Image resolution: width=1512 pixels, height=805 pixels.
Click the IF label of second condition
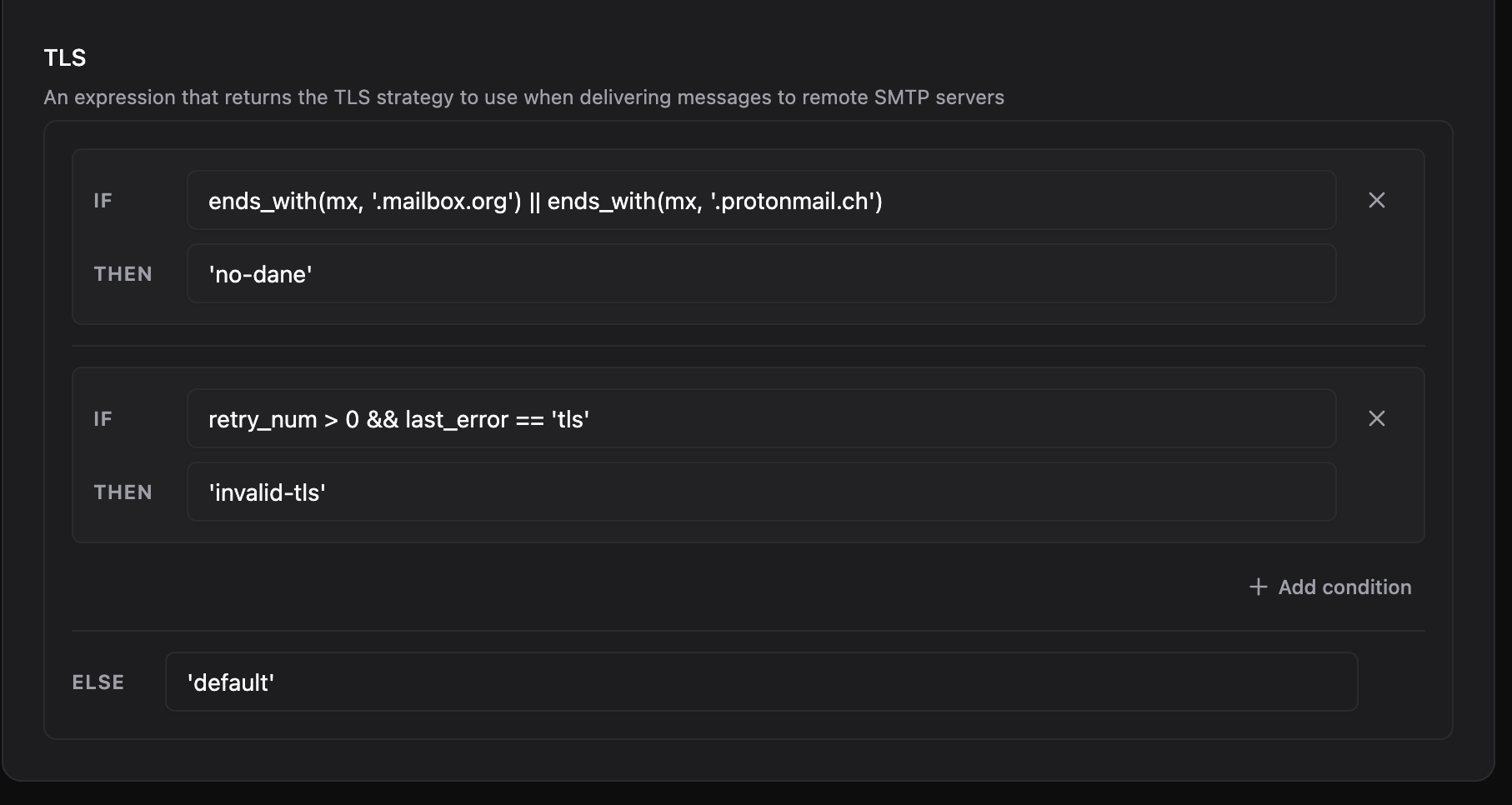click(x=103, y=419)
